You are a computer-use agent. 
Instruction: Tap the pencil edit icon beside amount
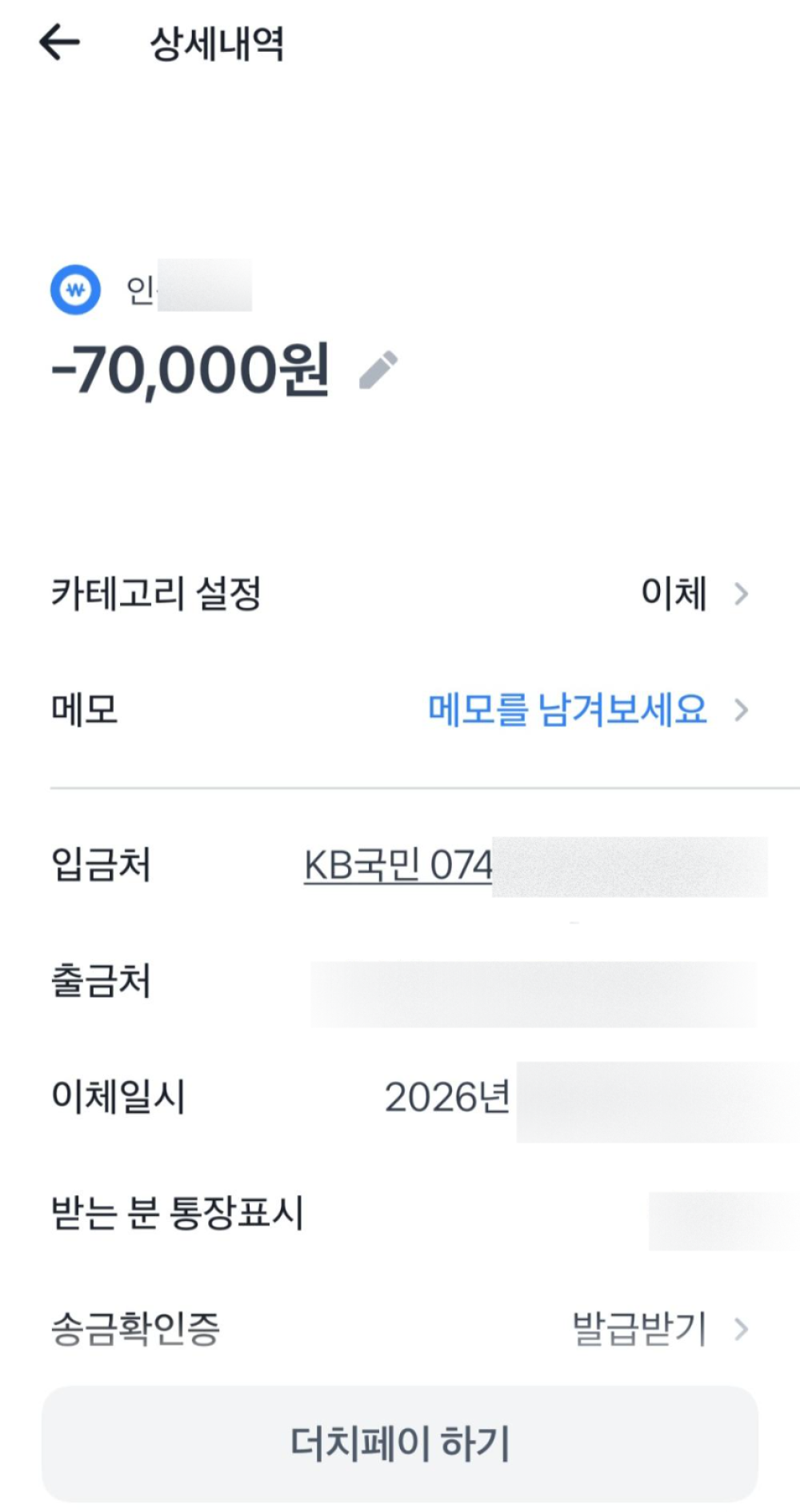pyautogui.click(x=378, y=370)
